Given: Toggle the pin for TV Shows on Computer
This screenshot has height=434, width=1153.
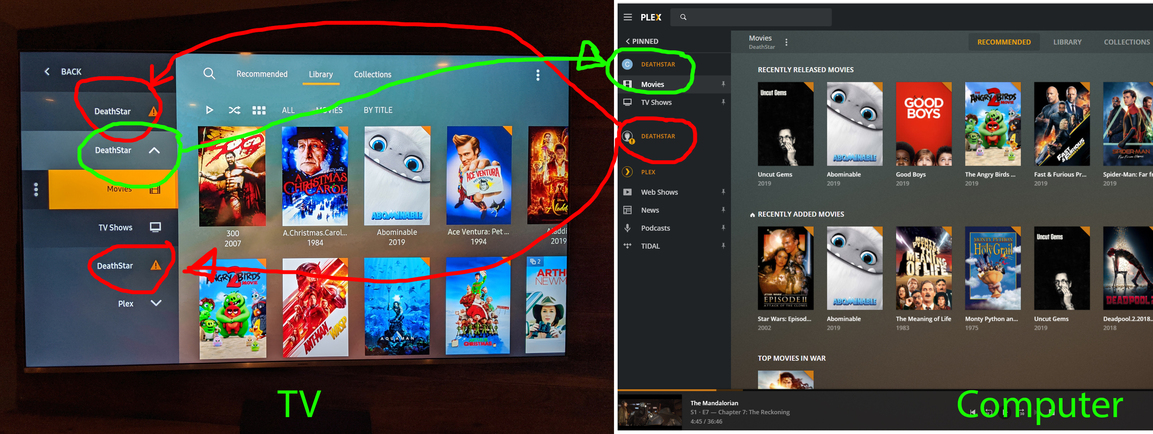Looking at the screenshot, I should (723, 102).
